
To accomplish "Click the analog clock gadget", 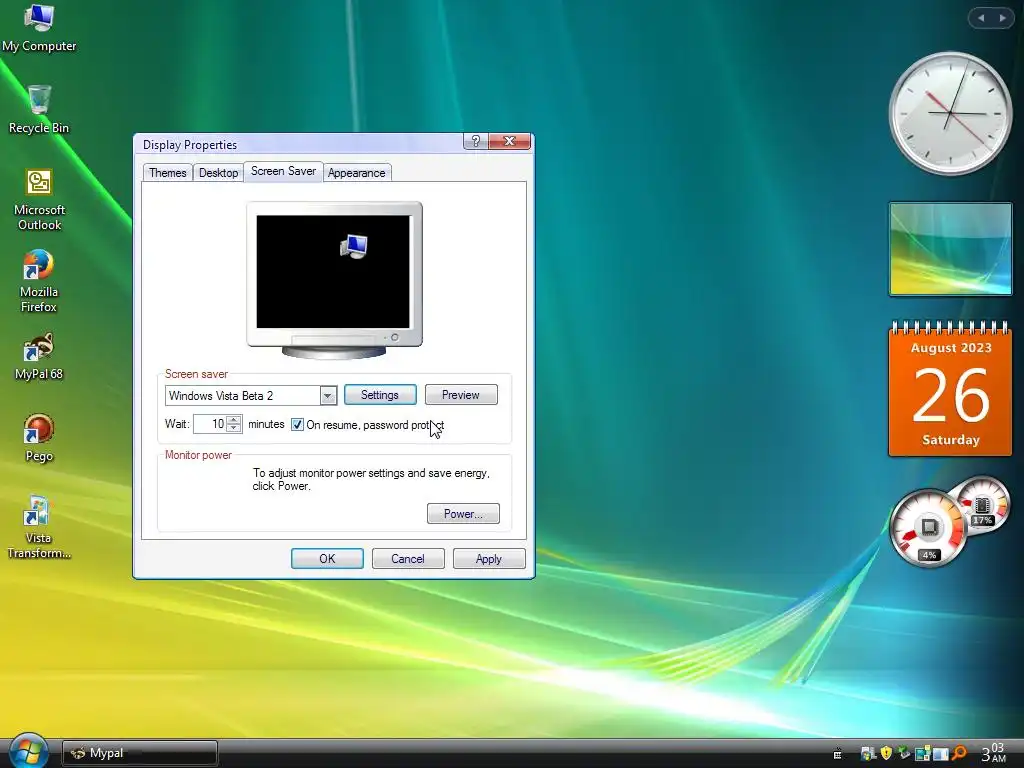I will pos(951,113).
